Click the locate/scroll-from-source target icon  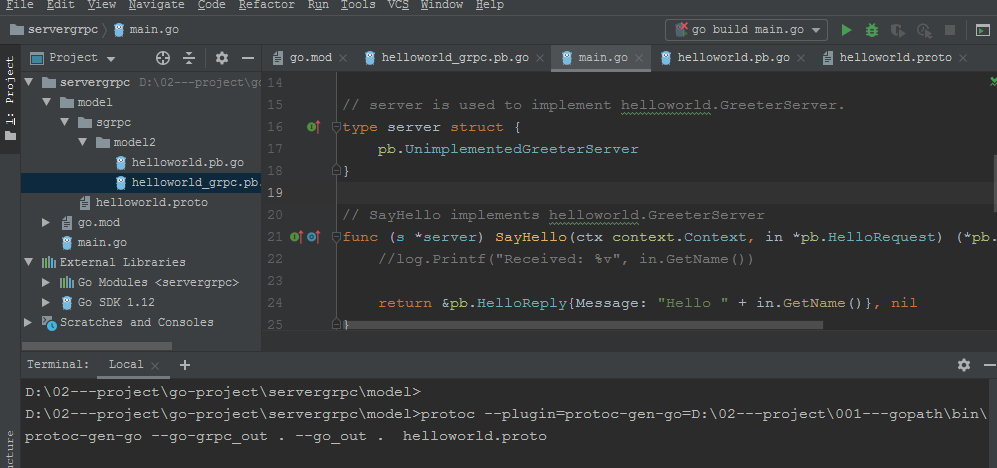pos(163,58)
